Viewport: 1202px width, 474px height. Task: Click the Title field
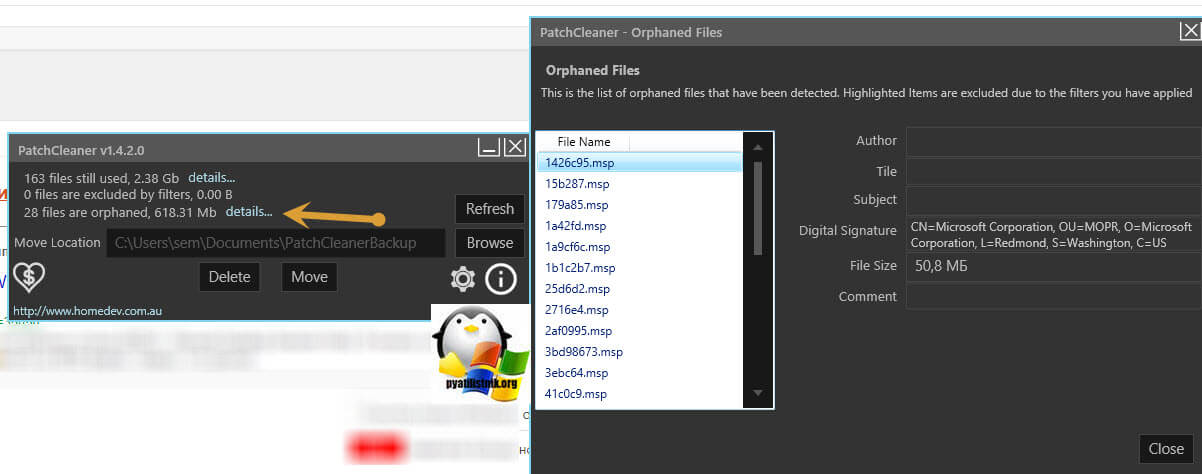(1053, 171)
